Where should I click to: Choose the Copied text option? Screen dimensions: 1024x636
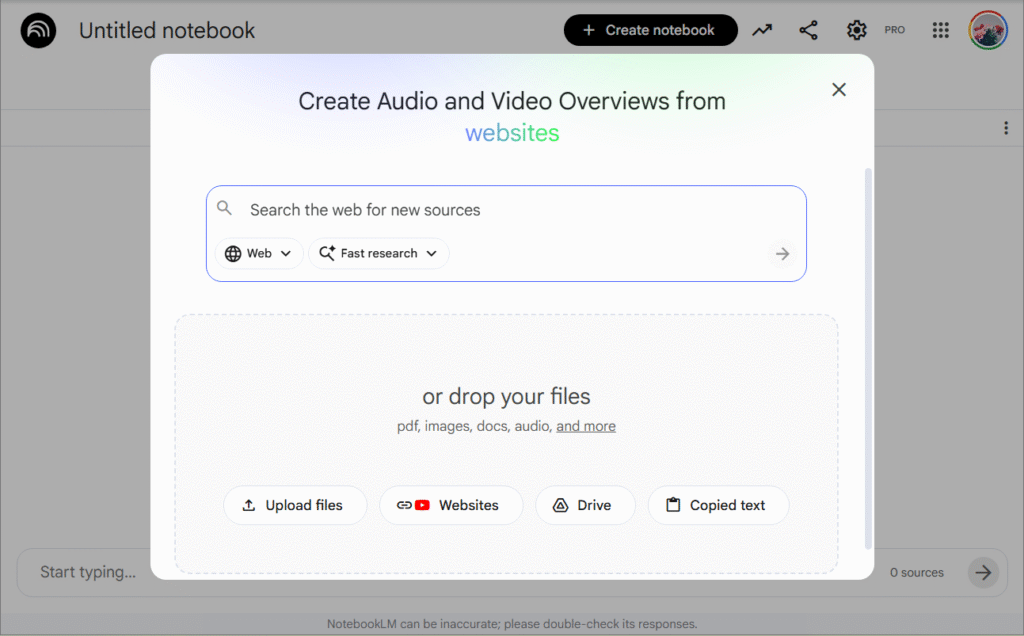pyautogui.click(x=717, y=506)
